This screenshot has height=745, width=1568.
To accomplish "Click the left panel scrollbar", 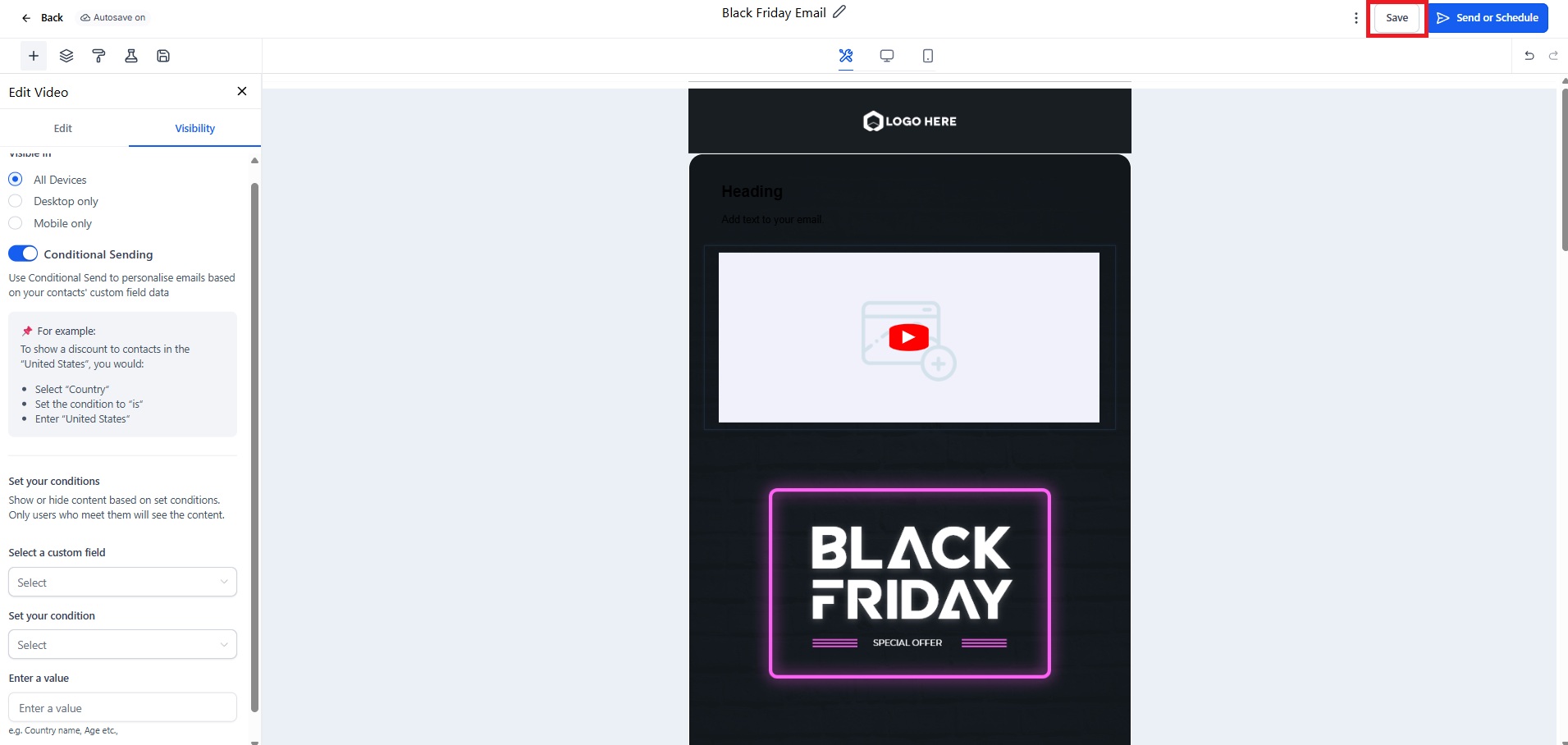I will [254, 447].
